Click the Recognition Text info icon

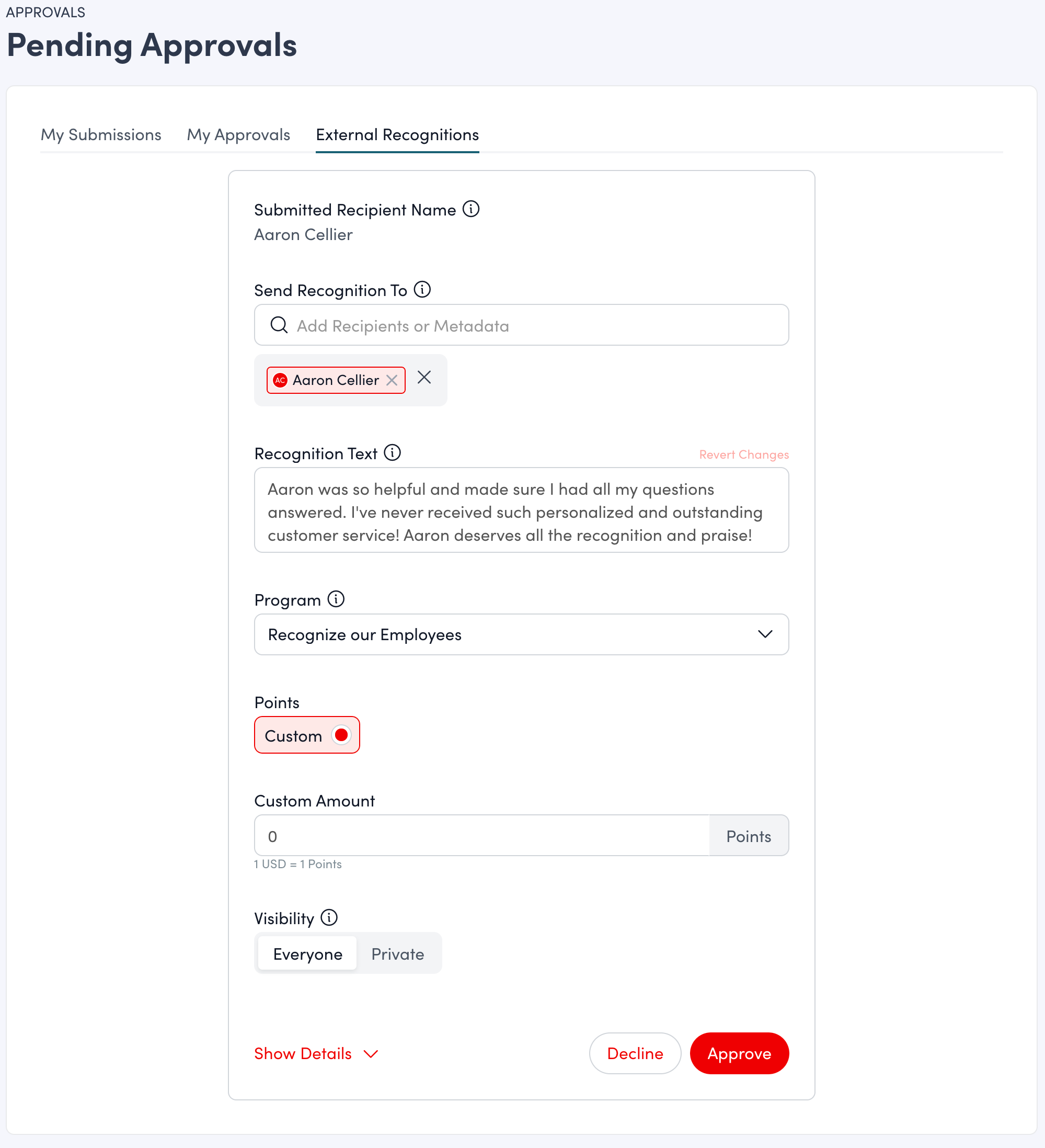[392, 453]
